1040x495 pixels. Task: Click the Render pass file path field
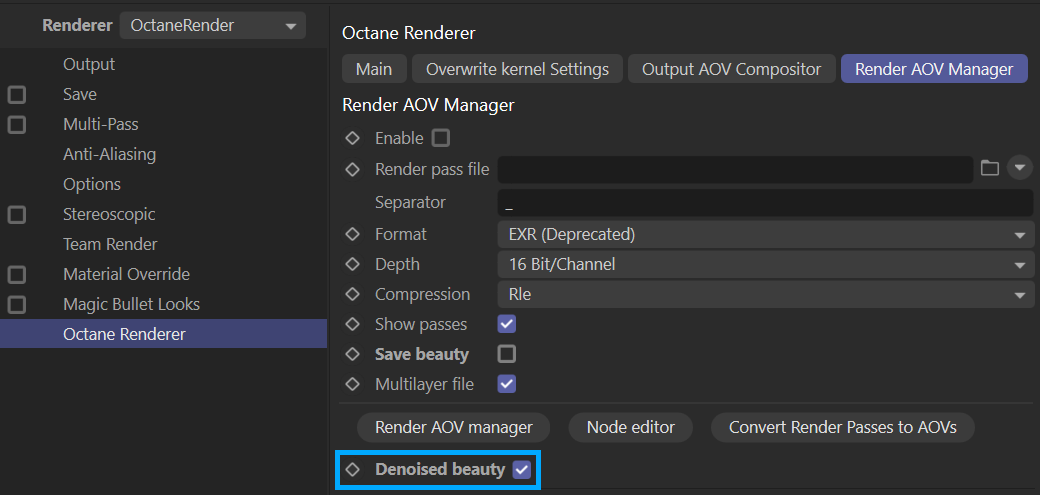734,169
